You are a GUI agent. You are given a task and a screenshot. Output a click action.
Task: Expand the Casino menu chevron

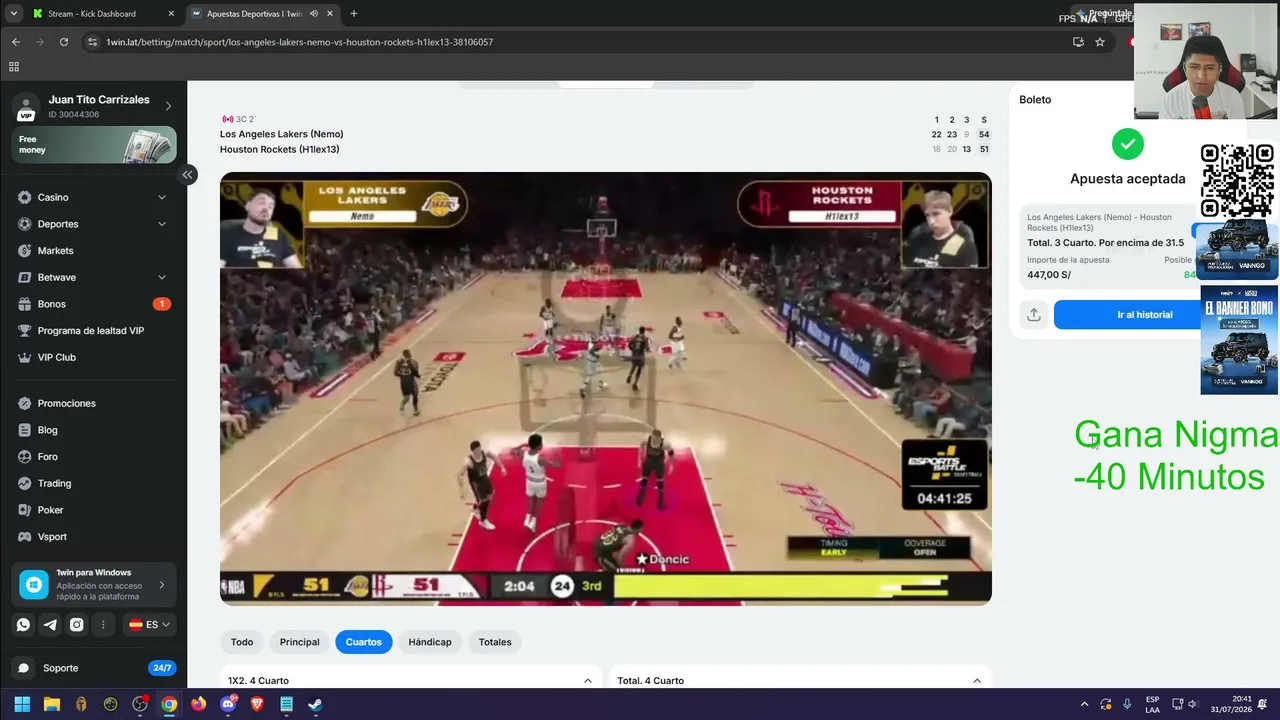click(162, 197)
